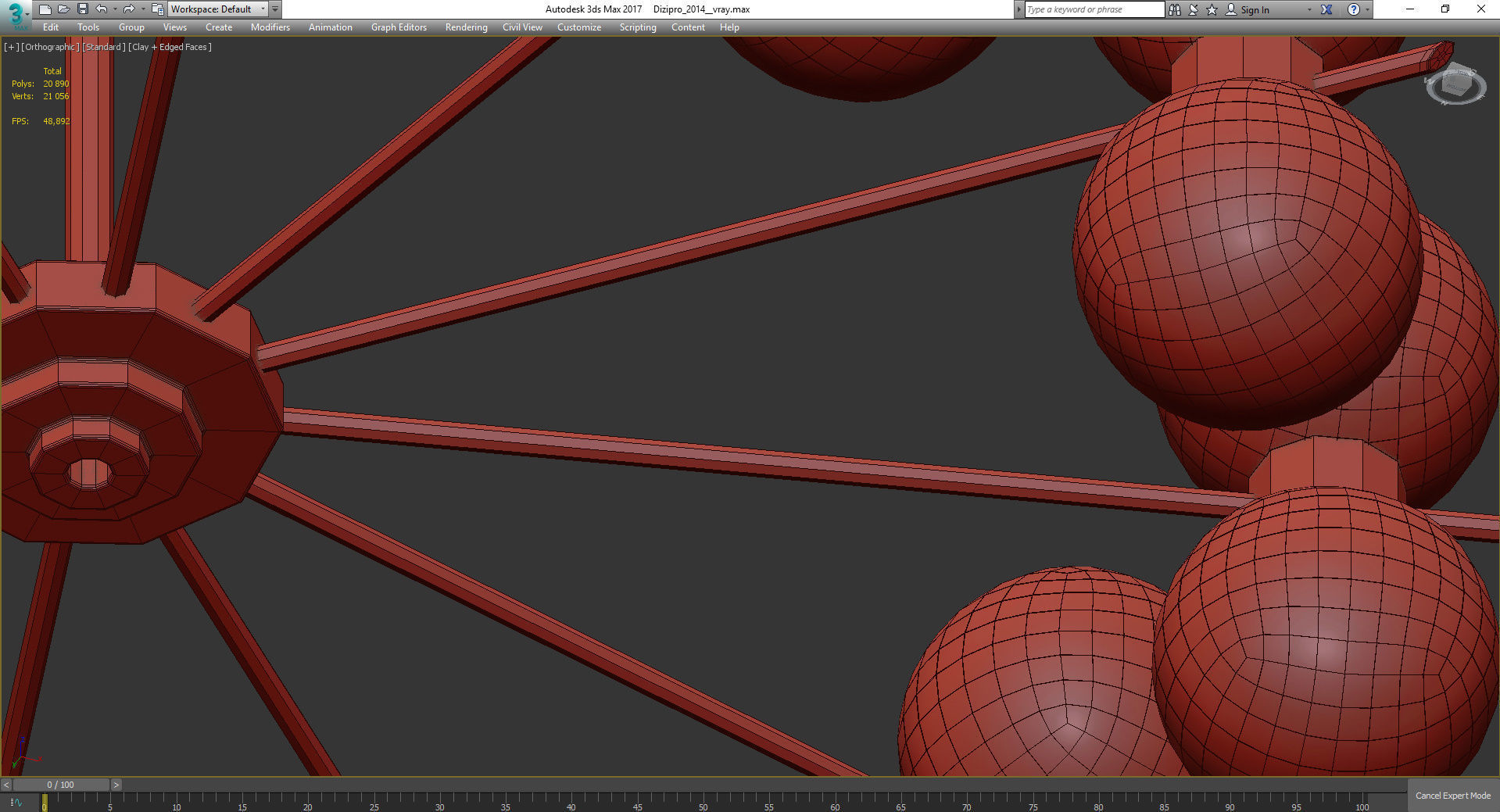
Task: Expand the Quick Access Toolbar customize arrow
Action: pyautogui.click(x=275, y=9)
